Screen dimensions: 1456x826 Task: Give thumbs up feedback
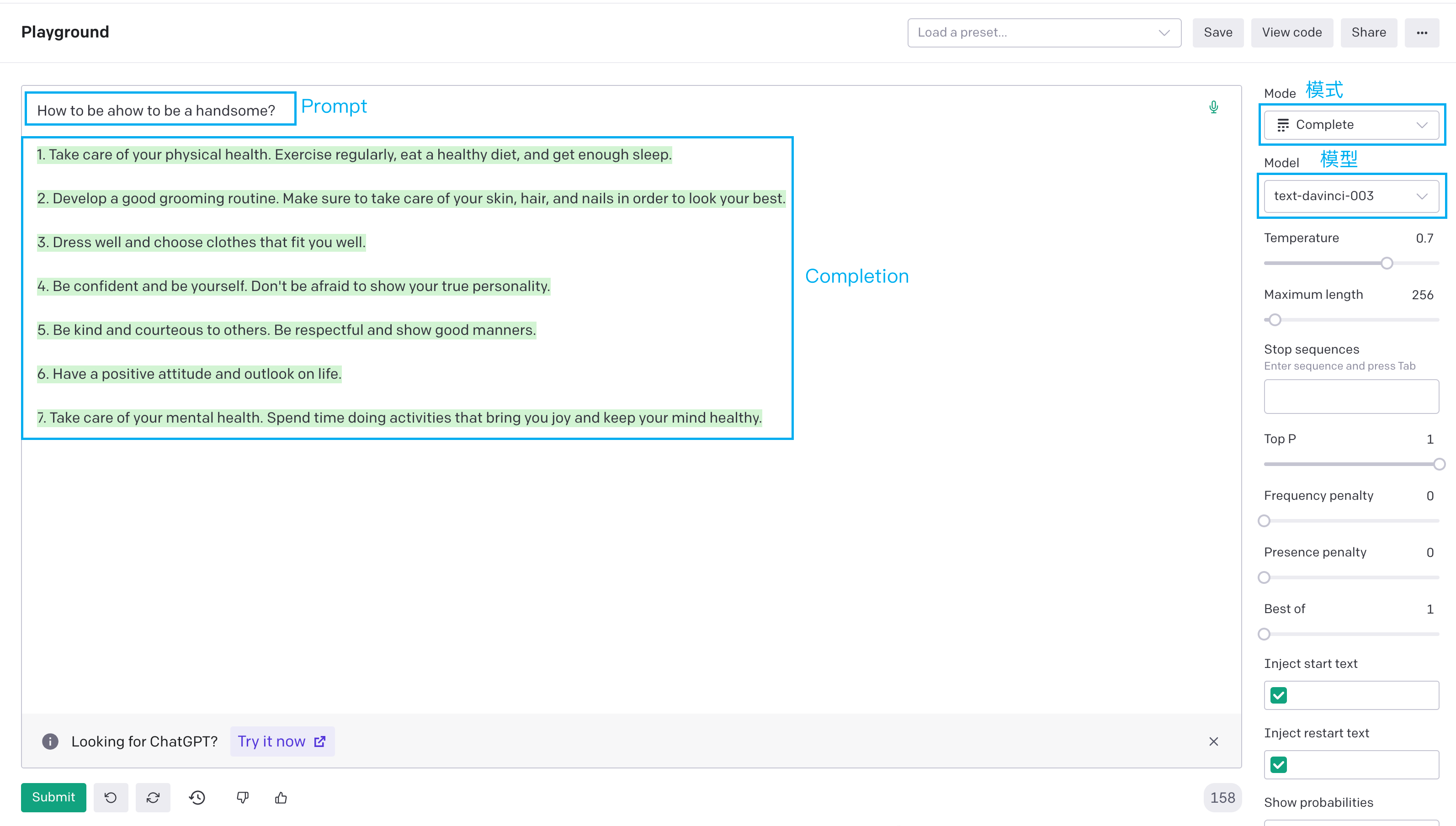tap(281, 797)
